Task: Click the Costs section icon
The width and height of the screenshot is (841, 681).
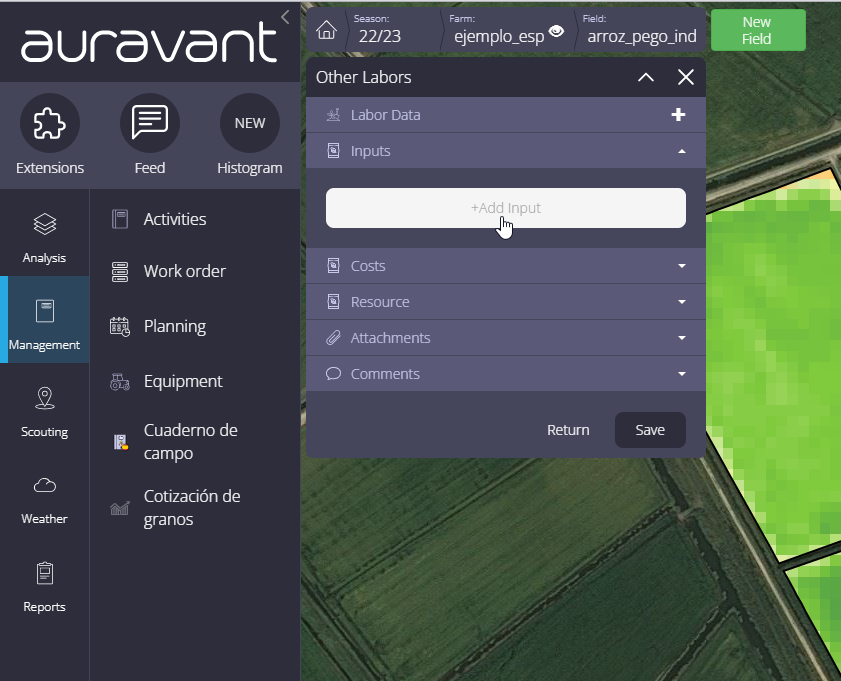Action: 333,265
